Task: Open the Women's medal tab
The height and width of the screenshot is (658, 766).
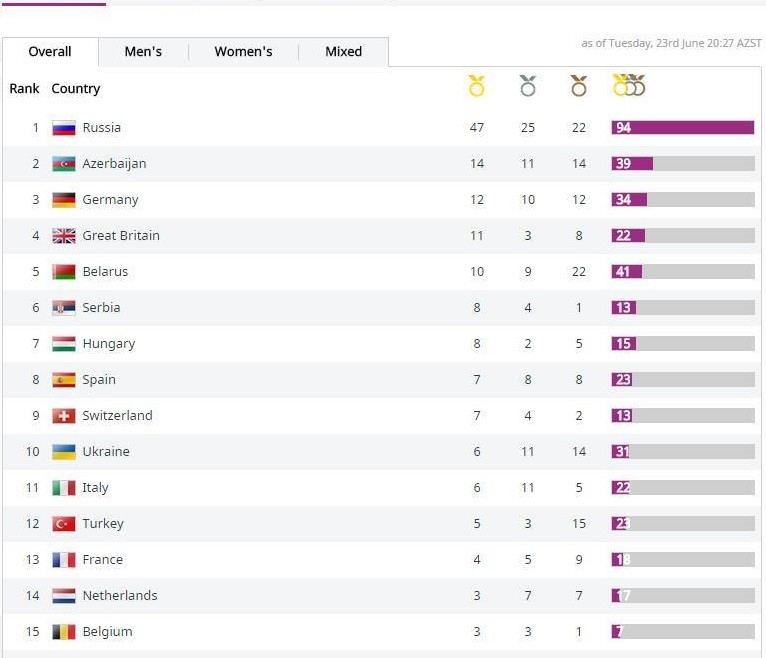Action: (x=243, y=52)
